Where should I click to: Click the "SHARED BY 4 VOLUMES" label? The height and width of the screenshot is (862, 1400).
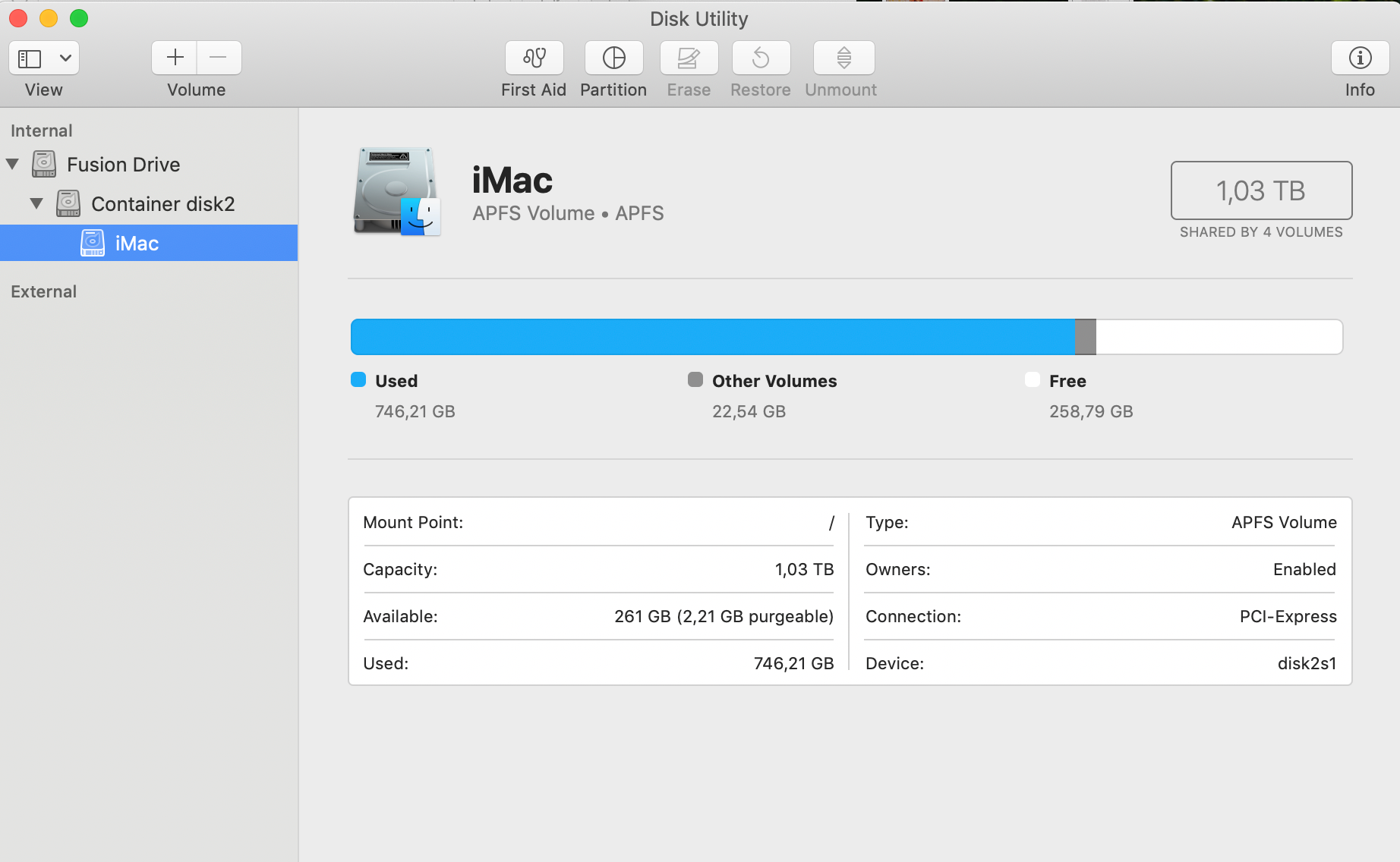[x=1261, y=232]
